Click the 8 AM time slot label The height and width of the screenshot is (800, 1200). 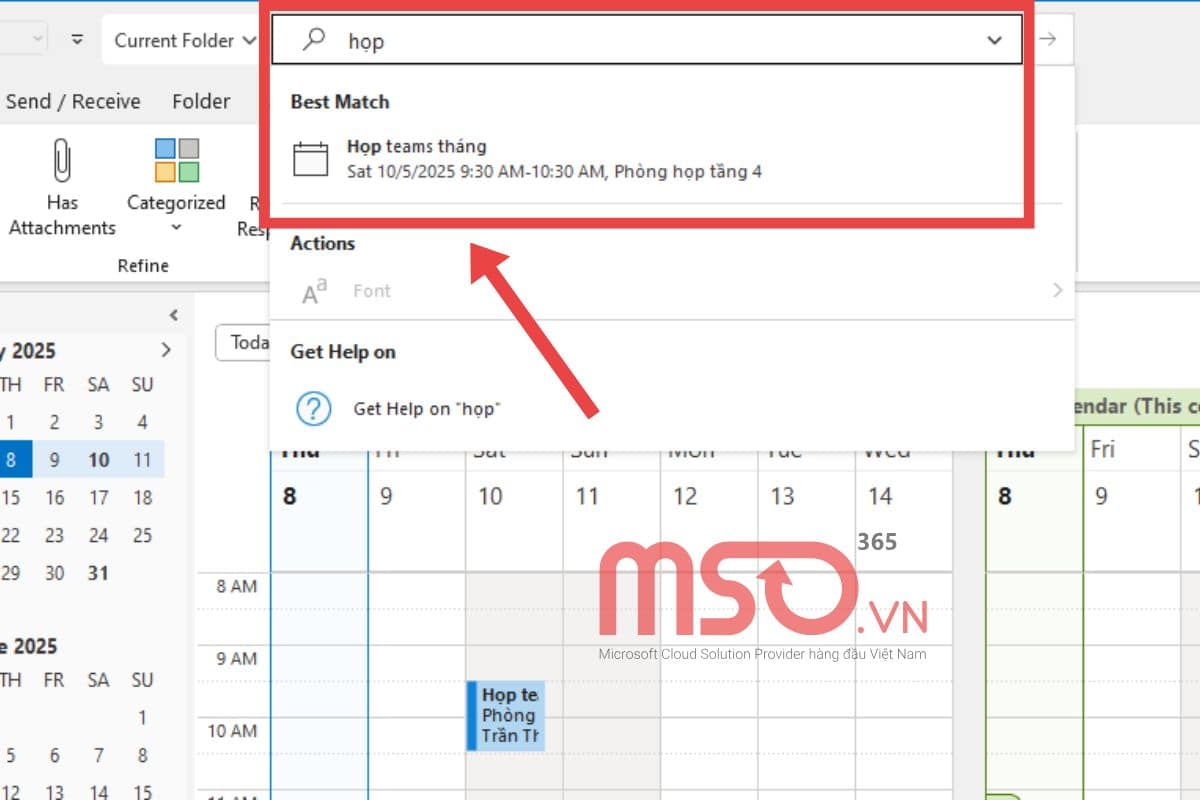point(236,586)
